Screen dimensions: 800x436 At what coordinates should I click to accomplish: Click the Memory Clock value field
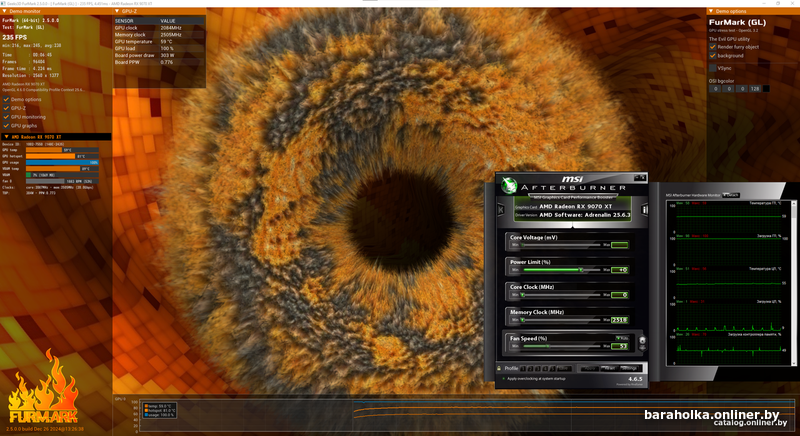click(619, 320)
